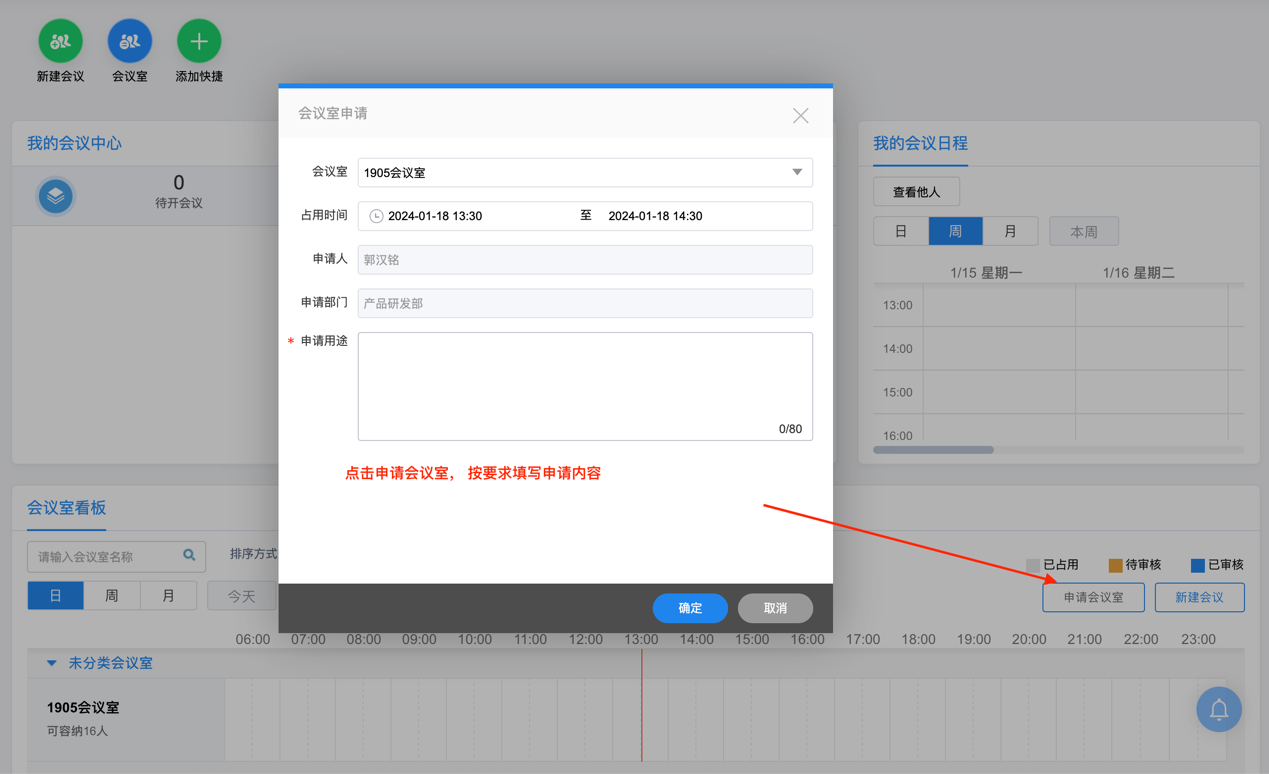The image size is (1269, 774).
Task: Click the notification bell icon
Action: 1219,710
